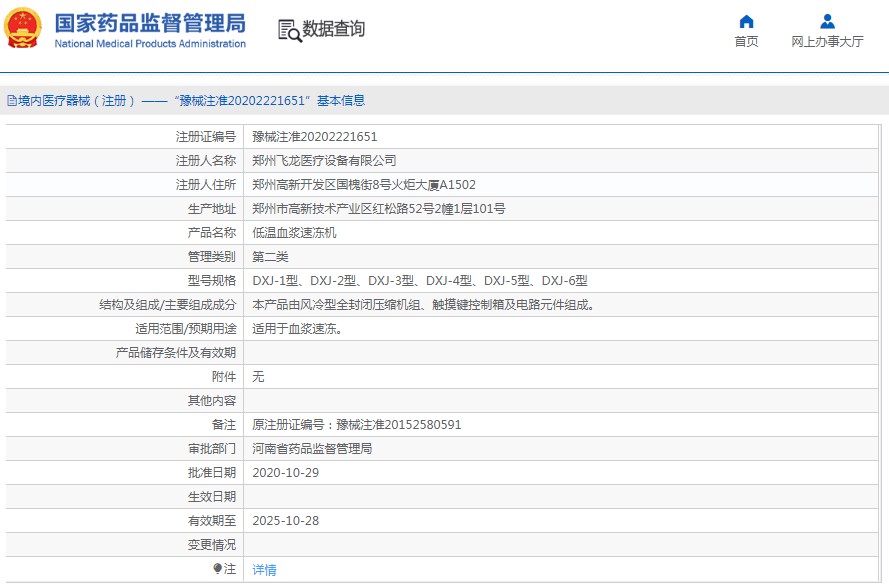
Task: Click the 有效期至 label
Action: pos(211,520)
